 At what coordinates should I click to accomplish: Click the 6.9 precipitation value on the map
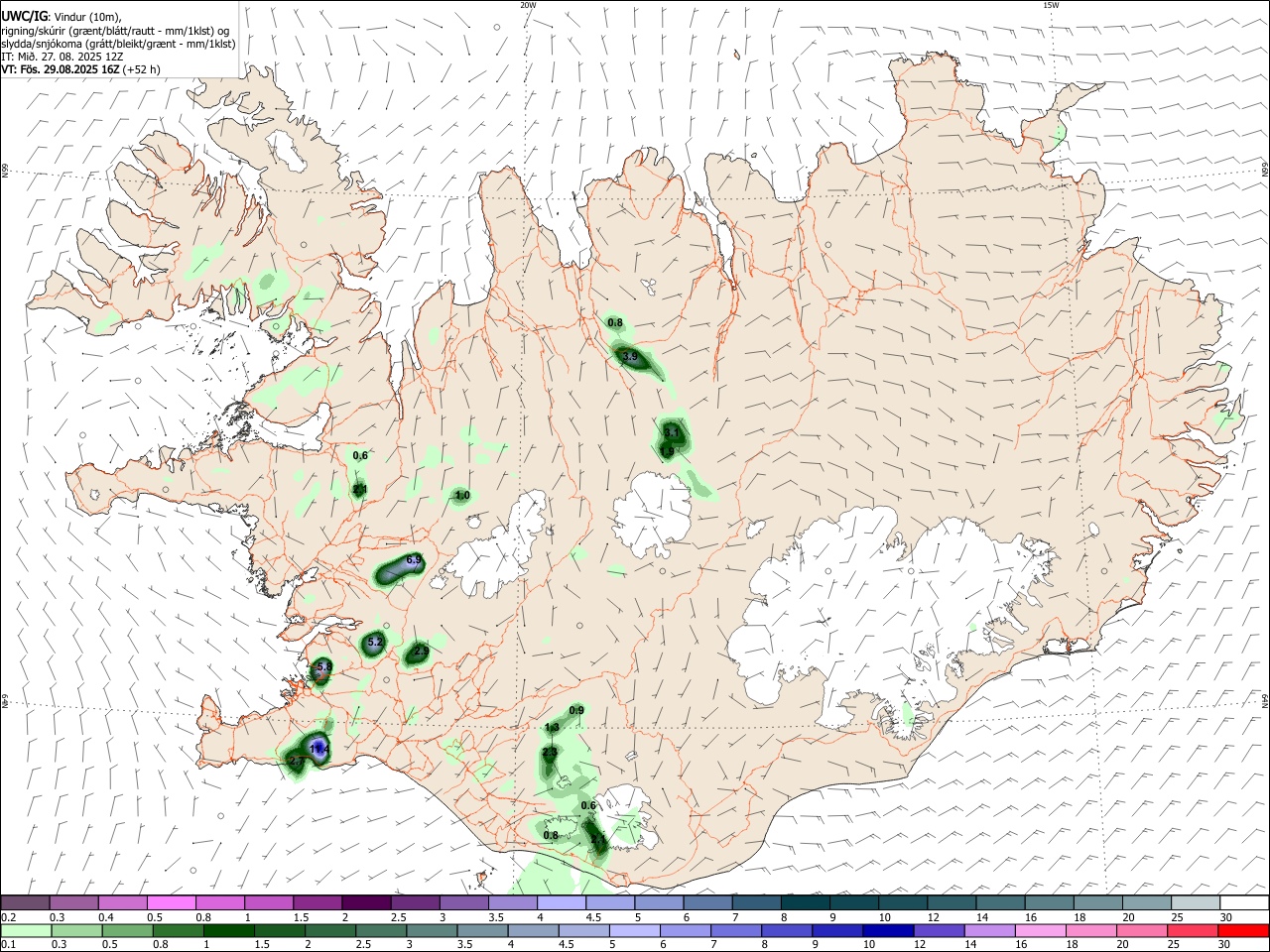(415, 560)
